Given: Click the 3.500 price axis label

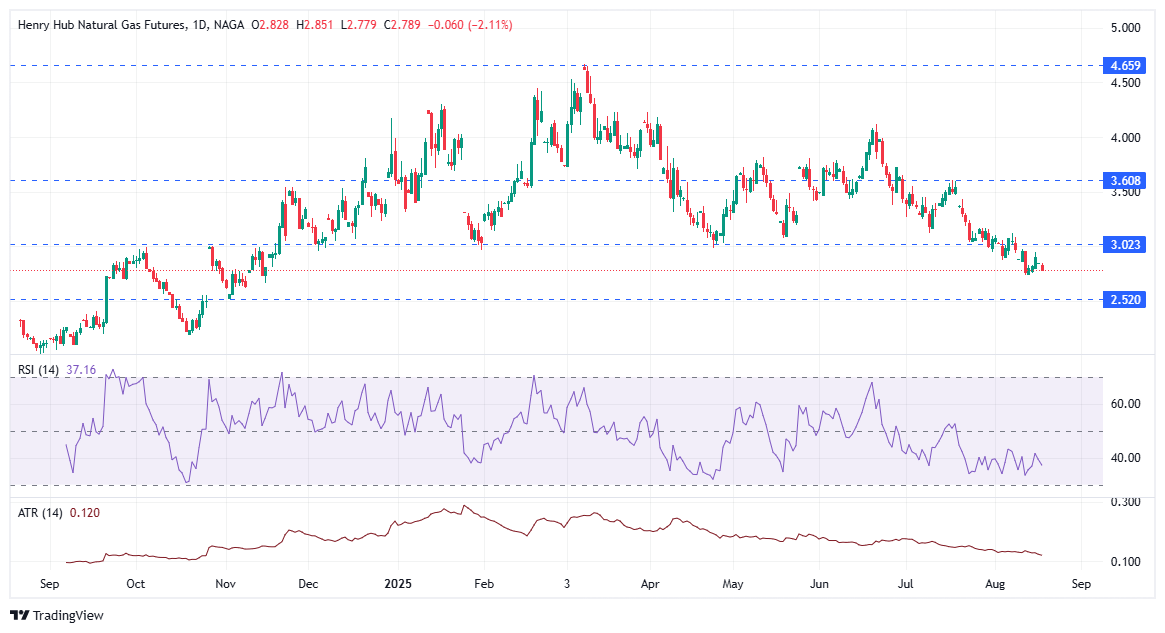Looking at the screenshot, I should point(1126,192).
